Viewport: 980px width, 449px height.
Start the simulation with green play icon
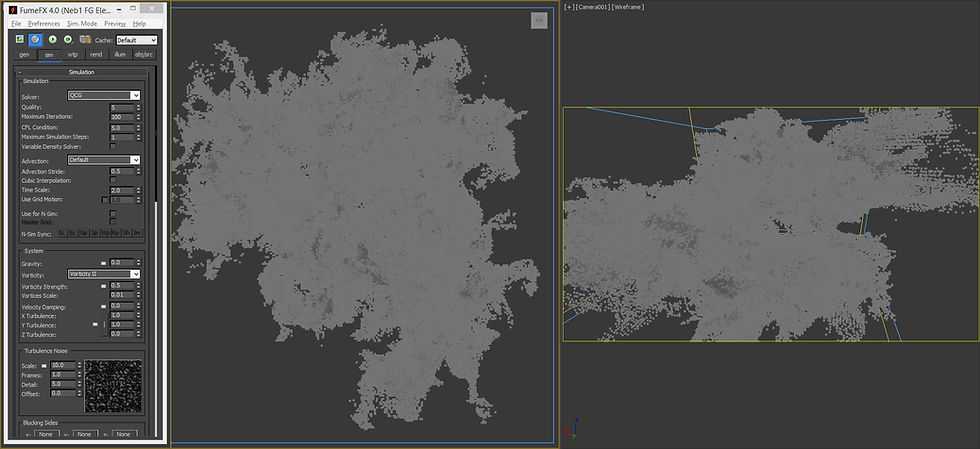[x=52, y=39]
